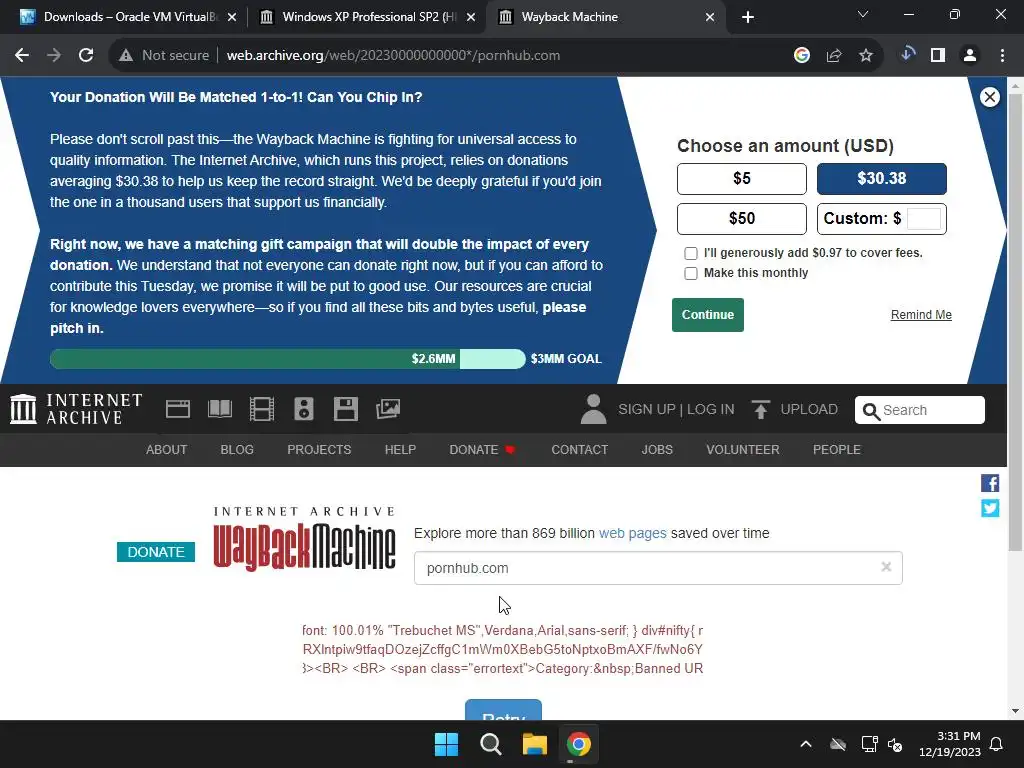Open the Texts book icon
Viewport: 1024px width, 768px height.
pos(219,409)
